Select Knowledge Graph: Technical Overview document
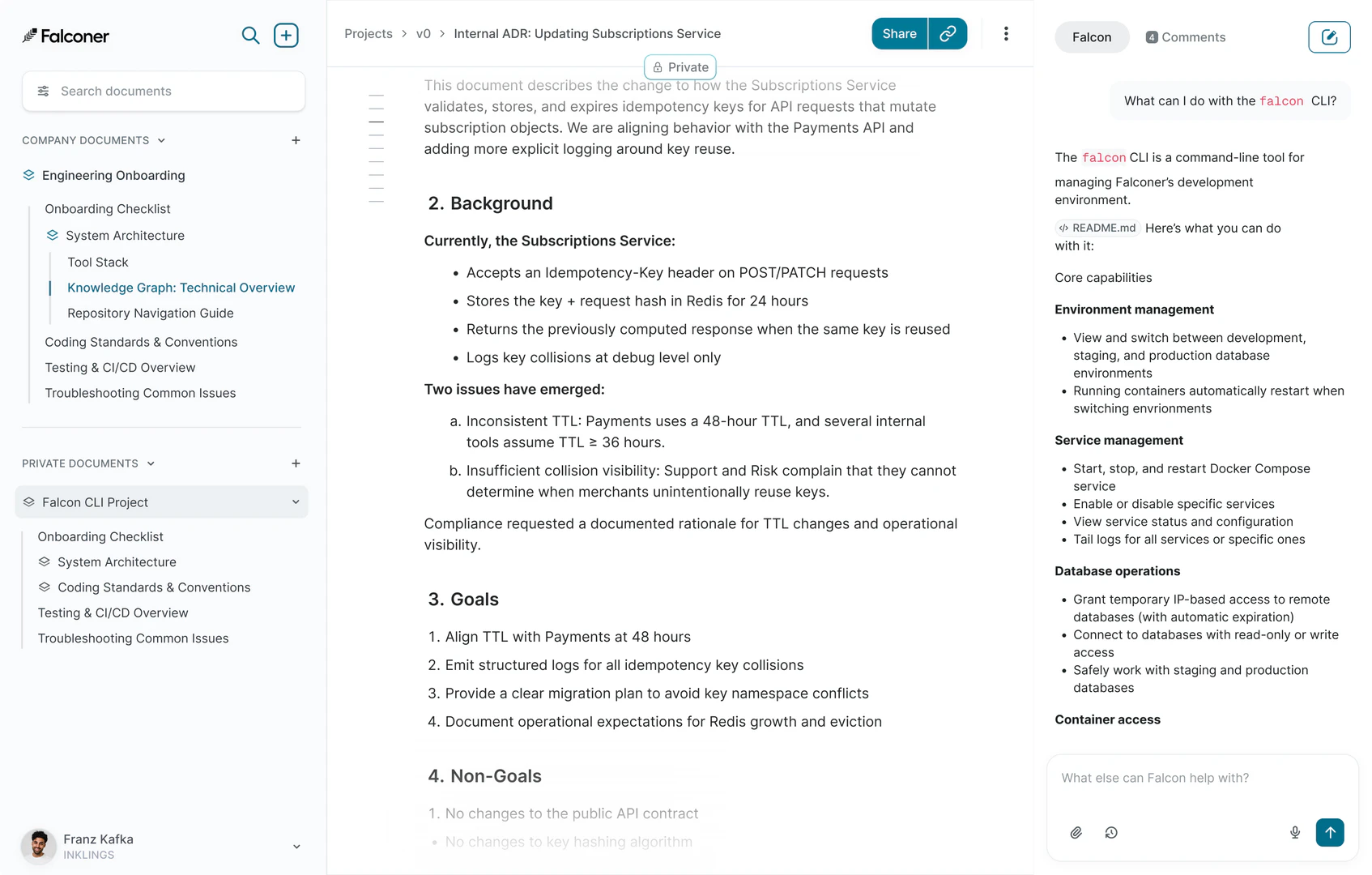 pos(180,287)
